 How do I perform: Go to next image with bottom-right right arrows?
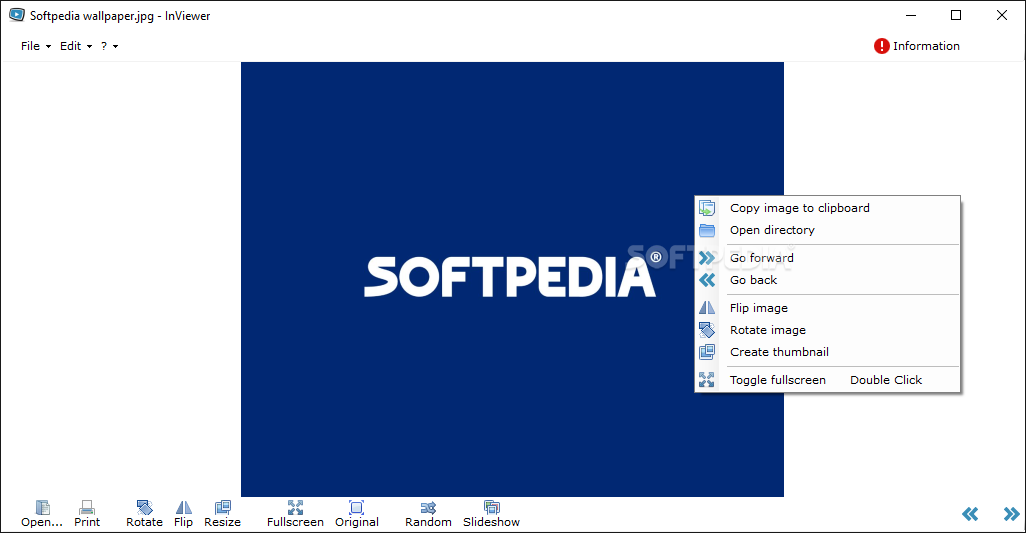pyautogui.click(x=1011, y=514)
